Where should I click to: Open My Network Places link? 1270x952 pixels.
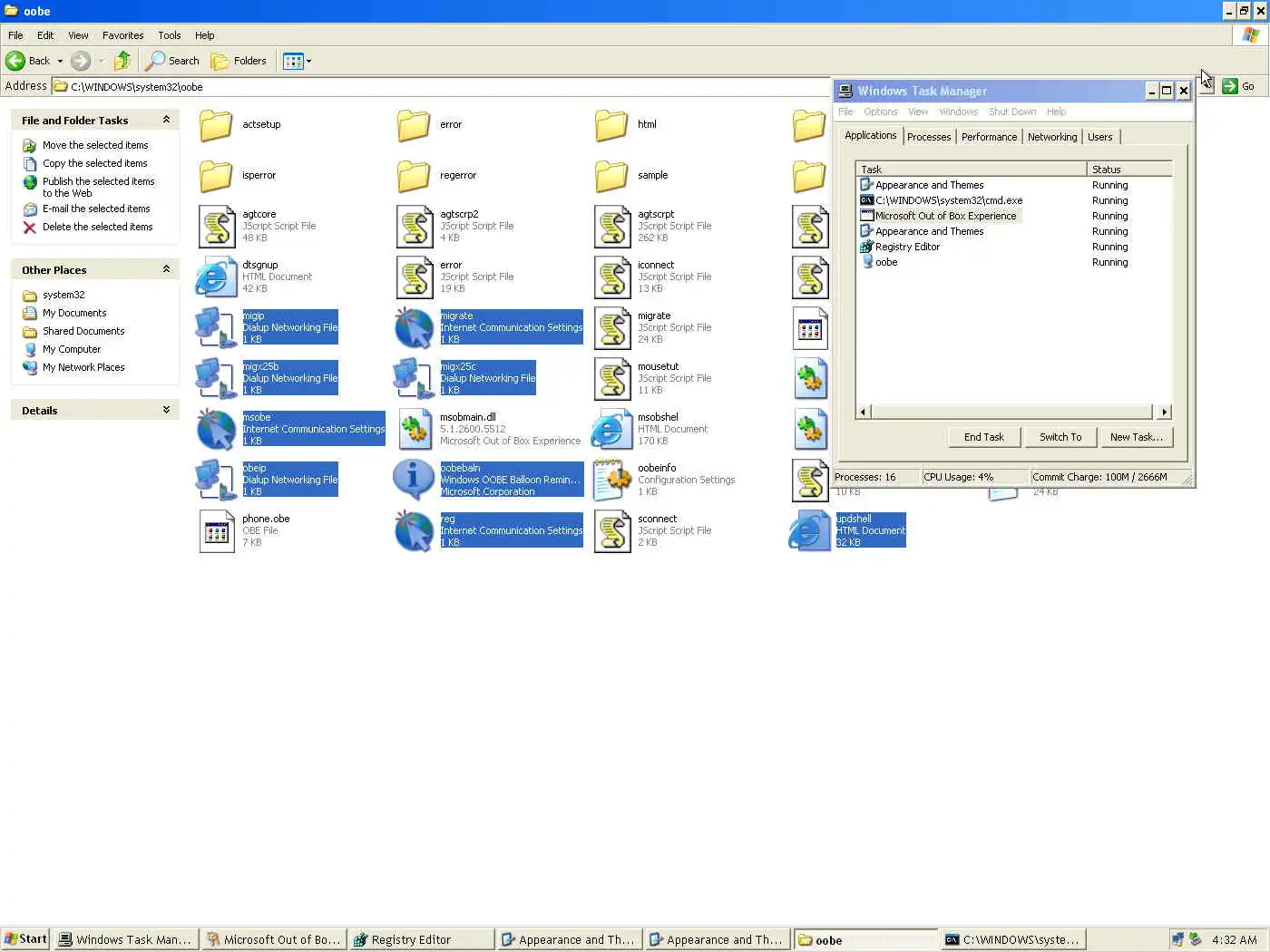pyautogui.click(x=83, y=367)
